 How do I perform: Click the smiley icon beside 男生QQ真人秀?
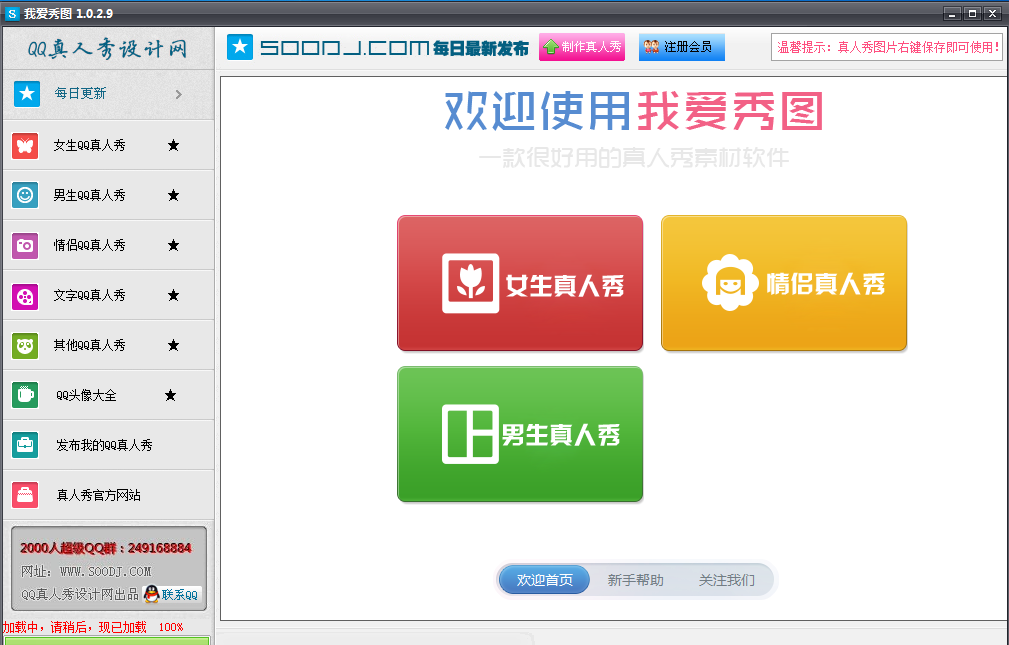pyautogui.click(x=24, y=195)
